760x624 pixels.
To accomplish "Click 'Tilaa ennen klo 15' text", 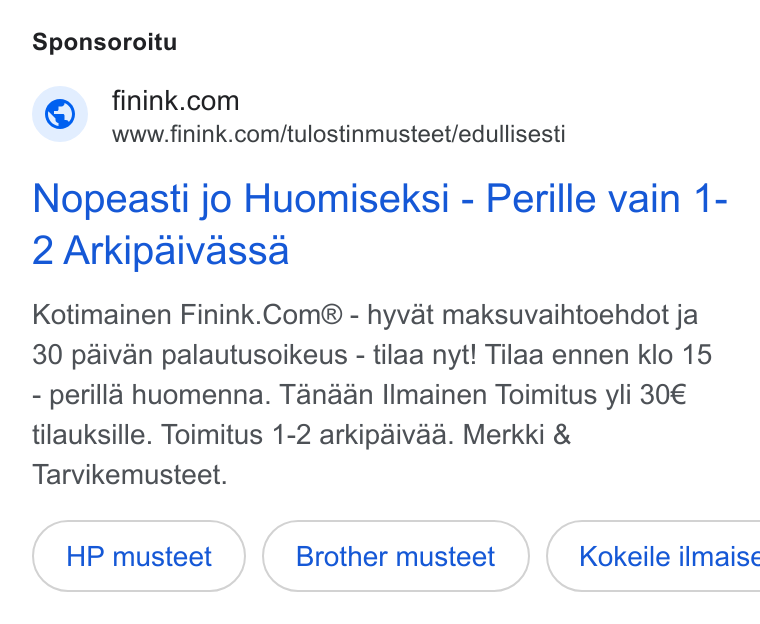I will pos(598,354).
